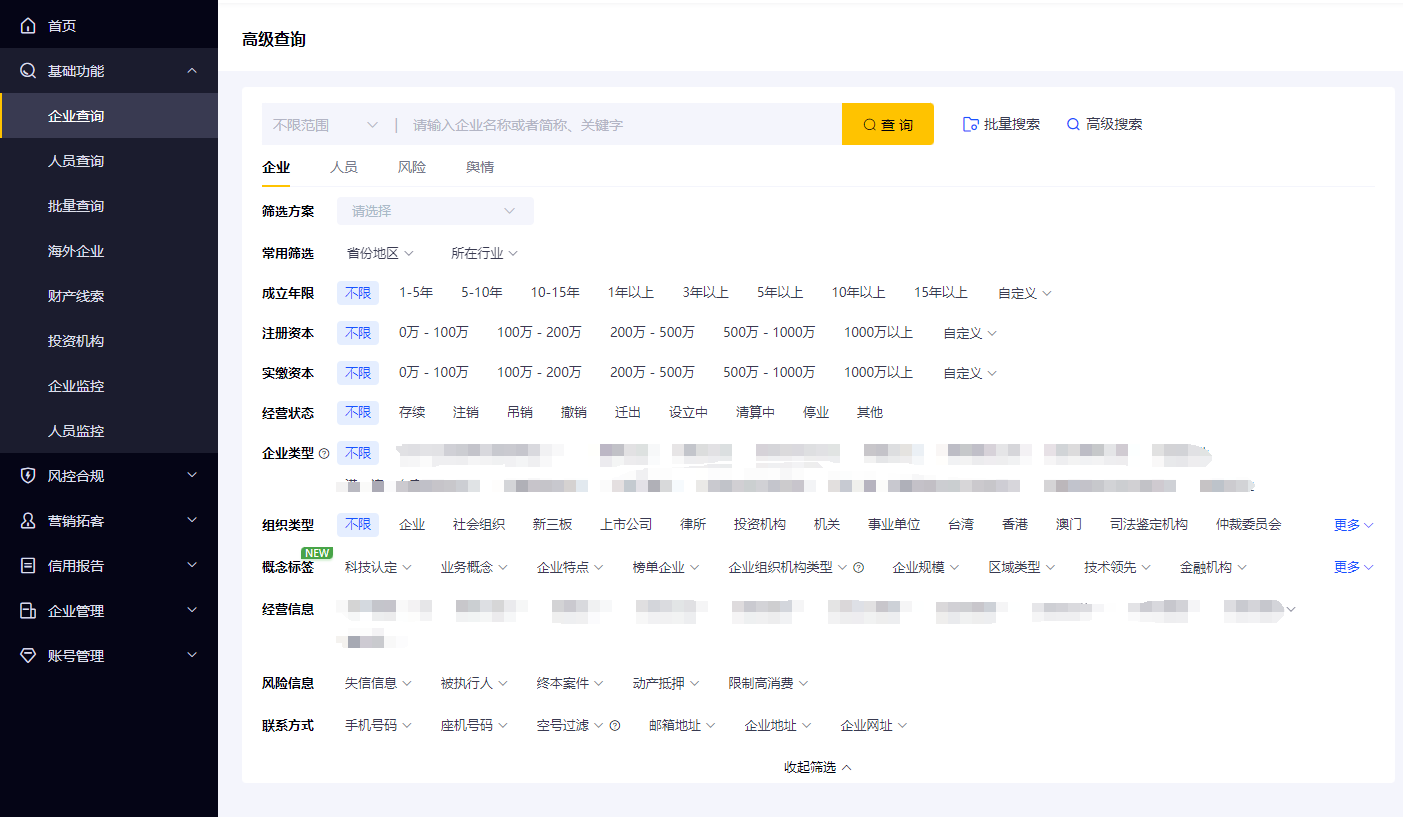Switch to the 风险 tab
Image resolution: width=1403 pixels, height=817 pixels.
[412, 167]
